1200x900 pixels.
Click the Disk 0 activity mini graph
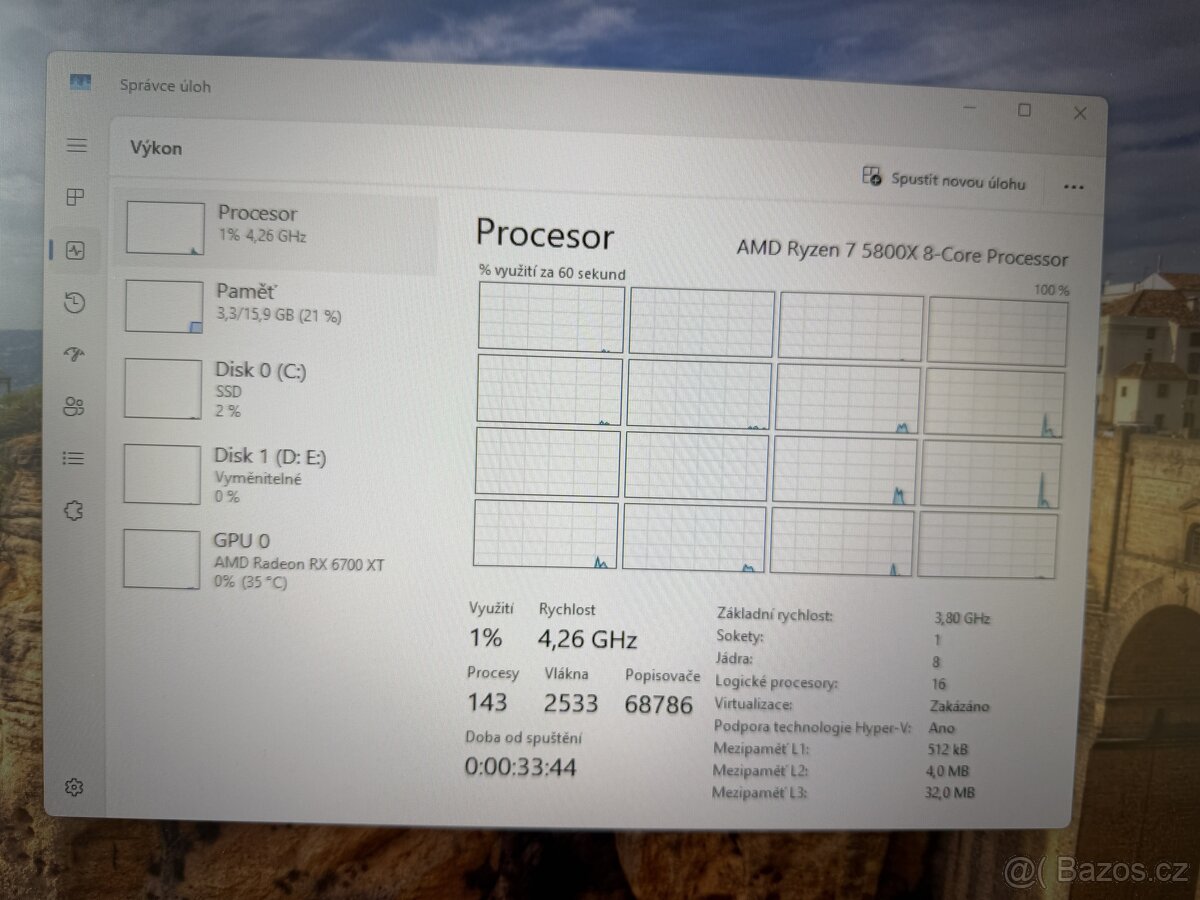163,389
